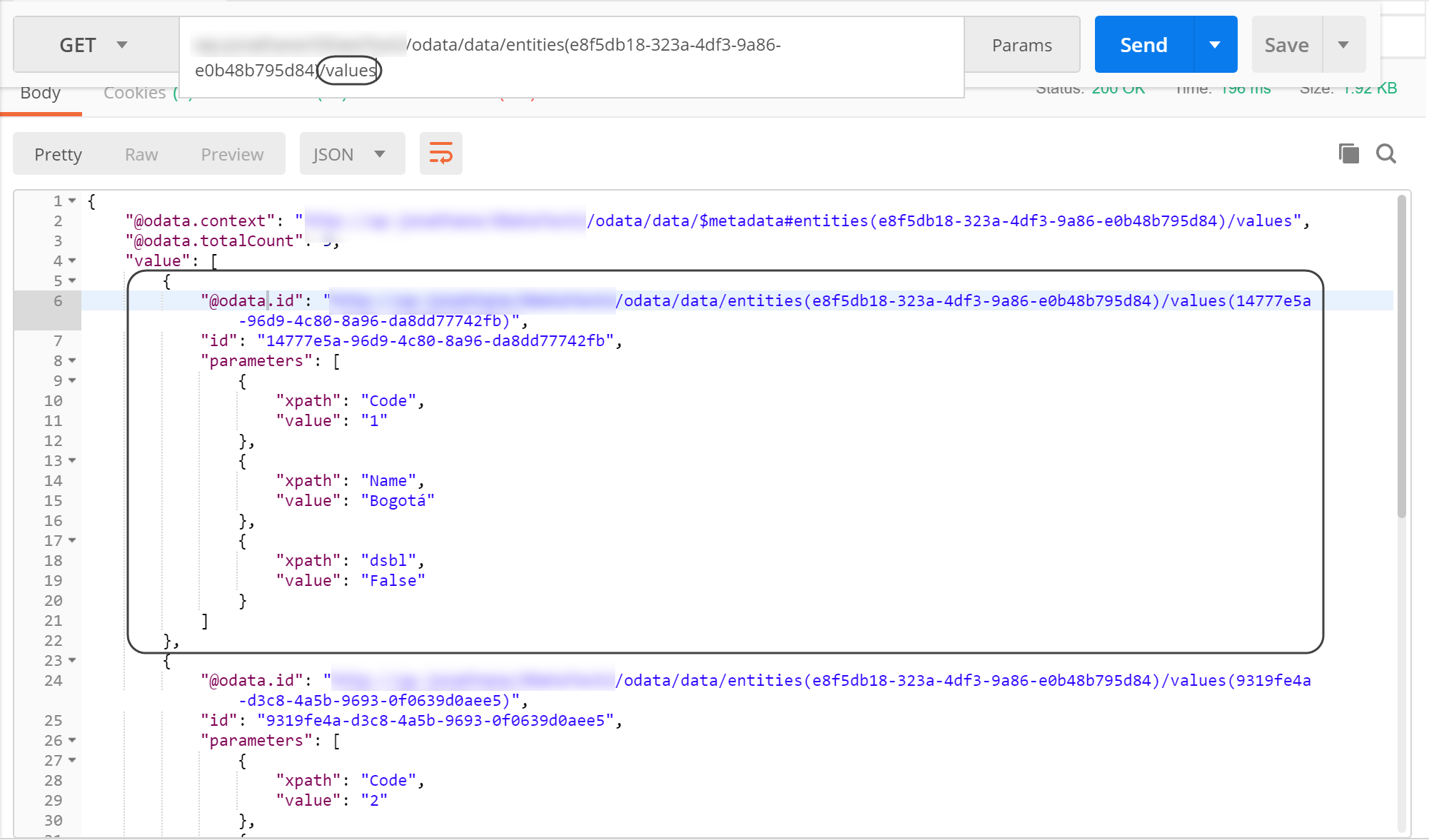Toggle the line wrap icon
The width and height of the screenshot is (1429, 840).
click(440, 153)
